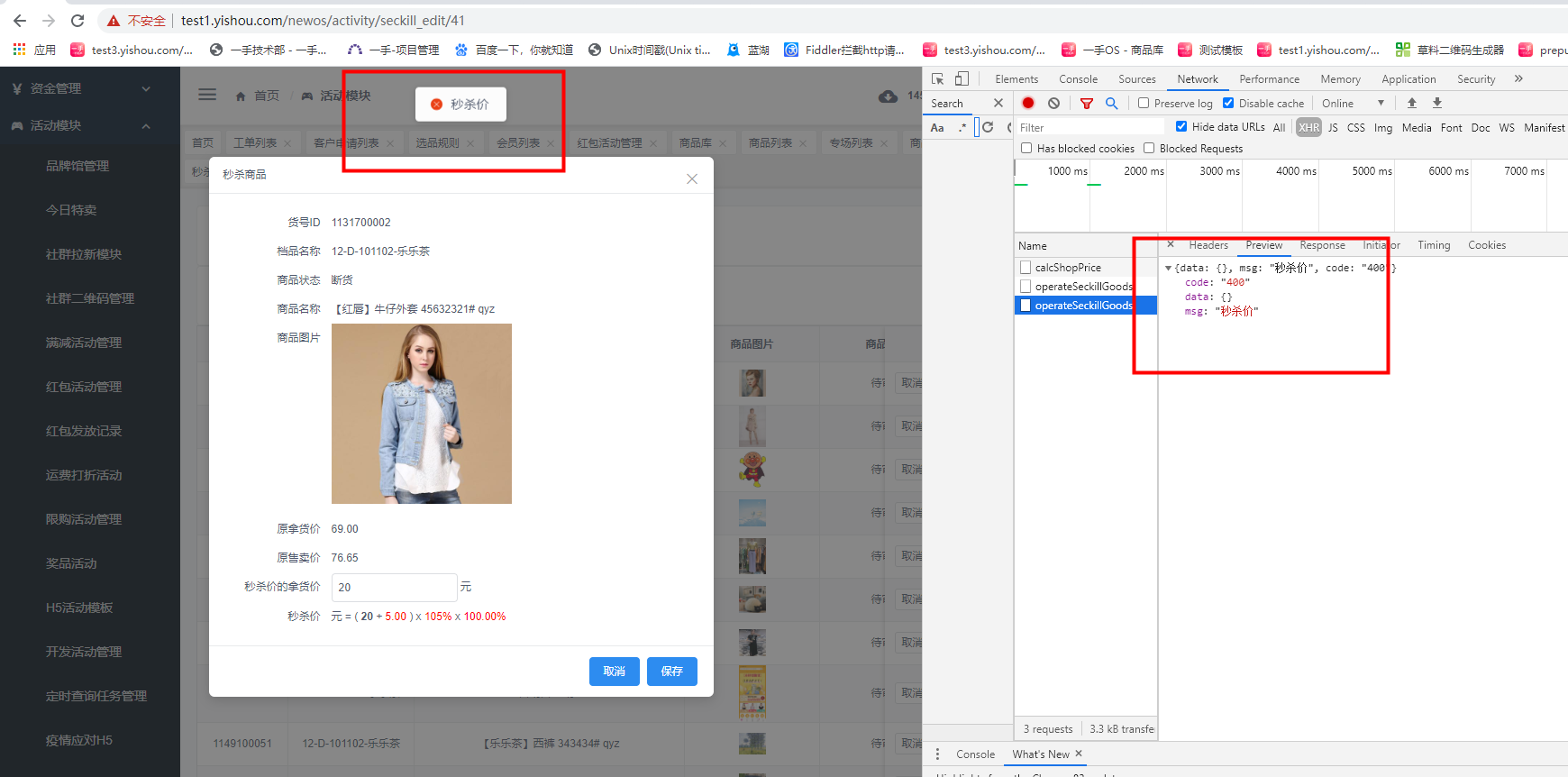
Task: Uncheck Hide data URLs
Action: click(x=1181, y=126)
